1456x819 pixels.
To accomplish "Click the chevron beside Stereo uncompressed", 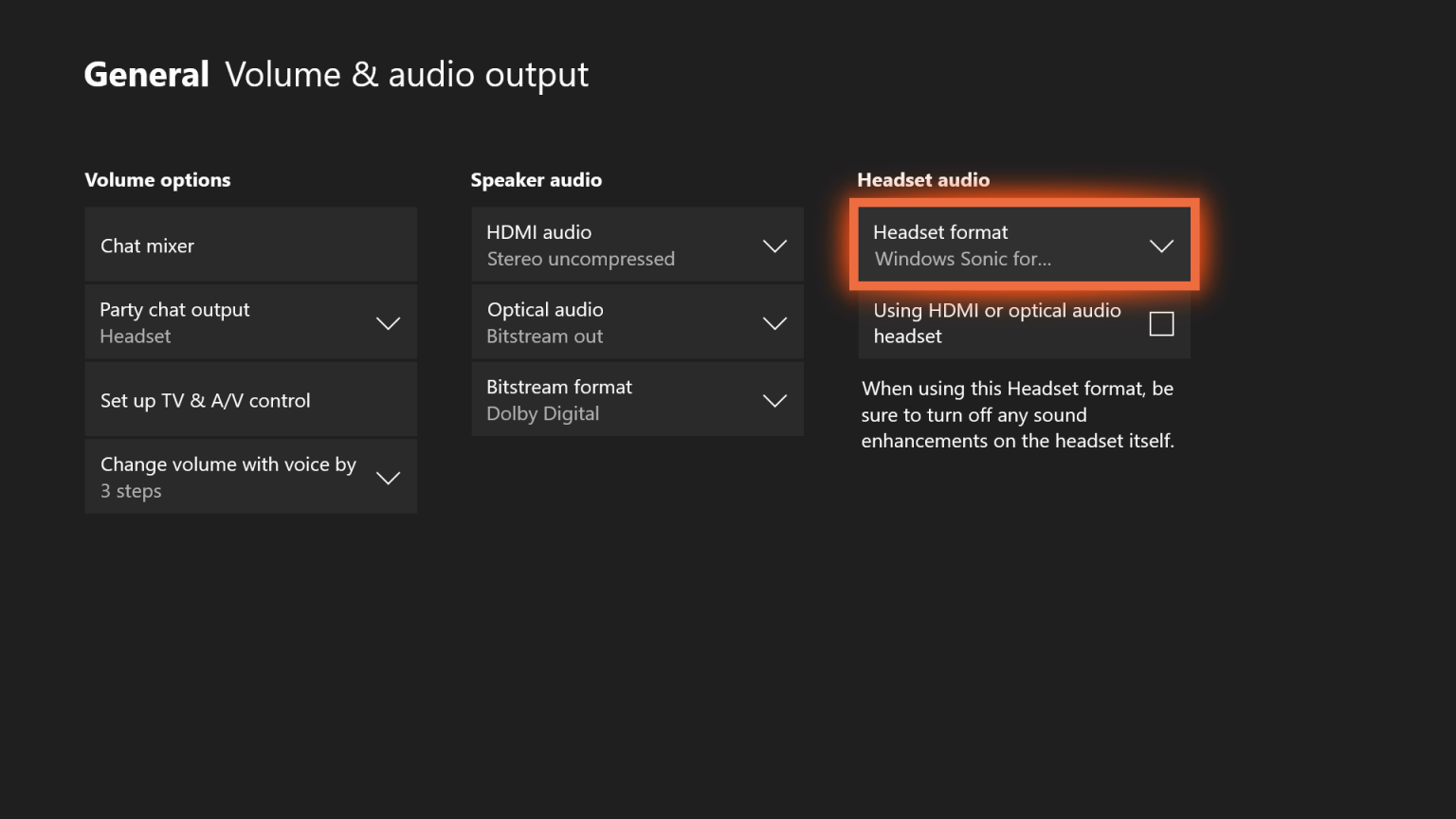I will (x=774, y=245).
